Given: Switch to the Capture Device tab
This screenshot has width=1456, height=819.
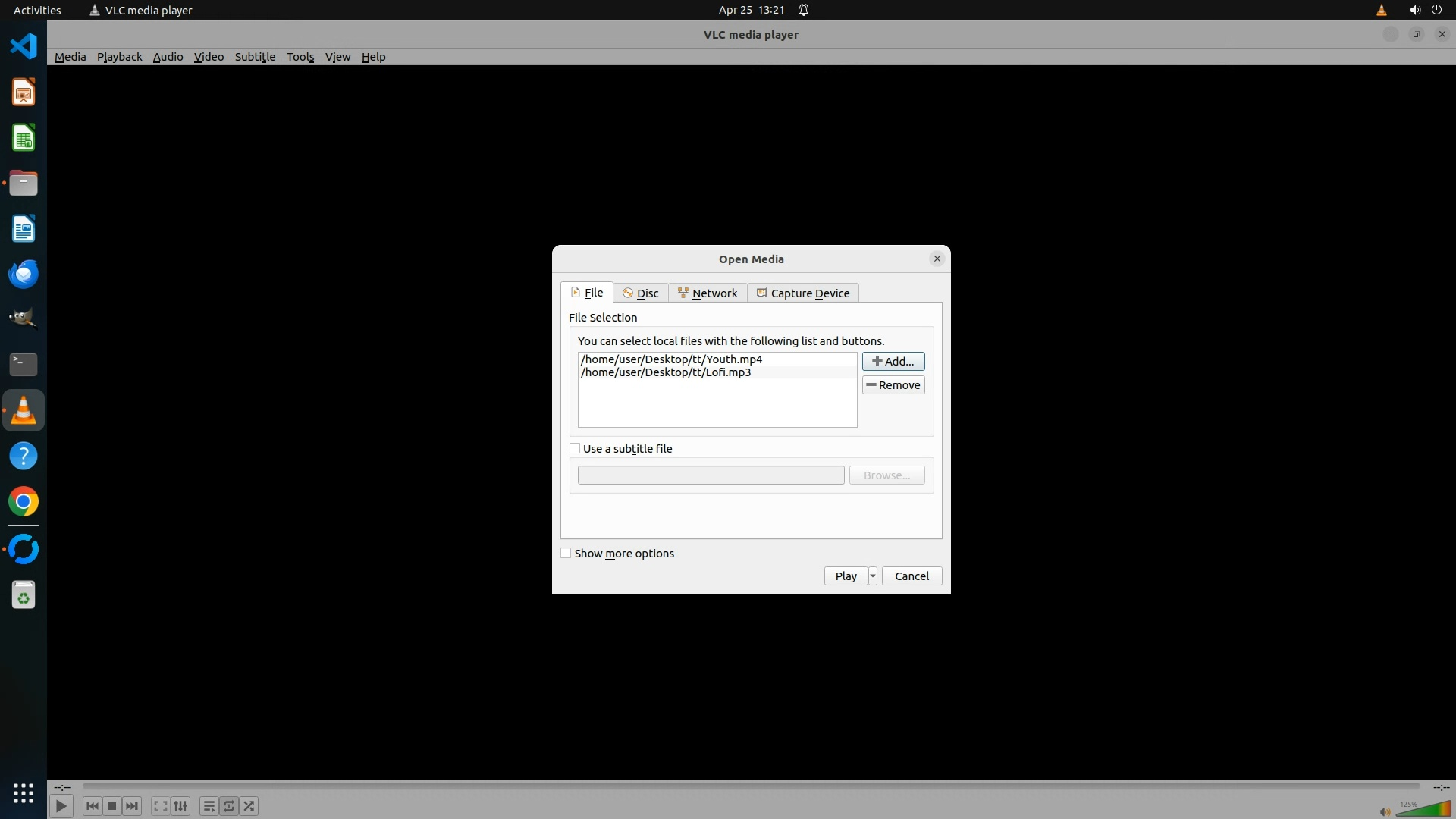Looking at the screenshot, I should click(803, 293).
